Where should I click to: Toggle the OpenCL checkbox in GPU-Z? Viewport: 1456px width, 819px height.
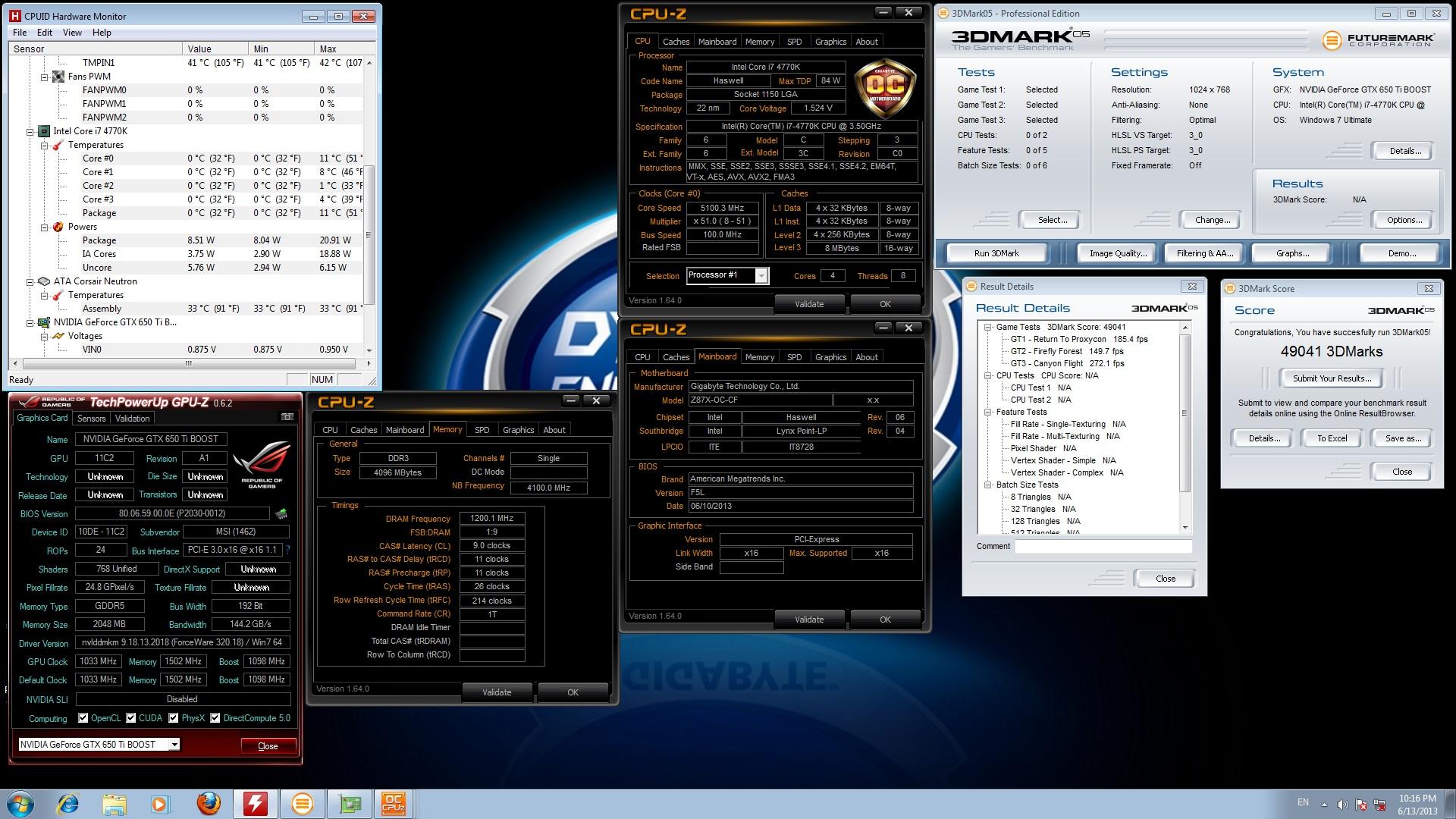pyautogui.click(x=83, y=717)
